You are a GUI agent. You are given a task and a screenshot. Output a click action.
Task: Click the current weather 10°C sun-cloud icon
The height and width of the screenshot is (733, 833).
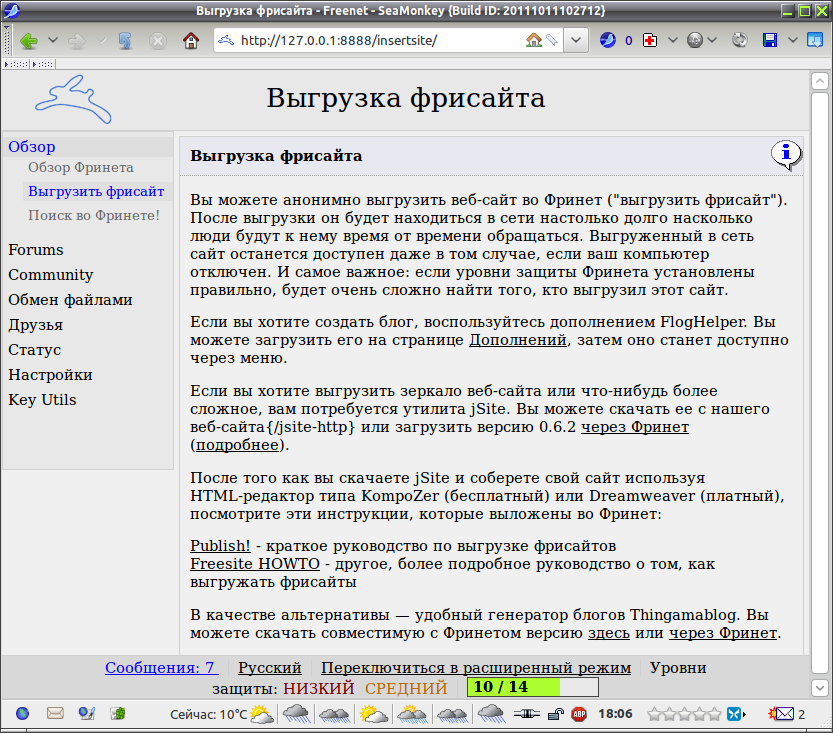tap(261, 714)
